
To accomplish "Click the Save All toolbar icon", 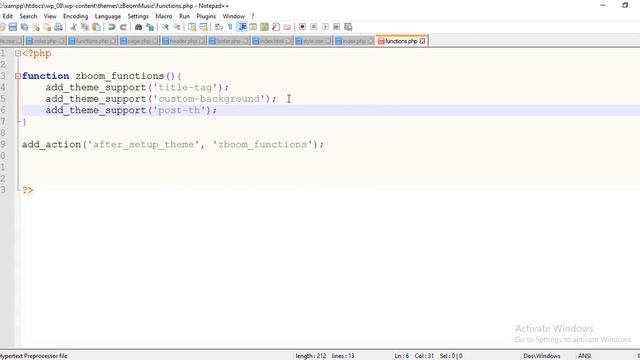I will [24, 27].
